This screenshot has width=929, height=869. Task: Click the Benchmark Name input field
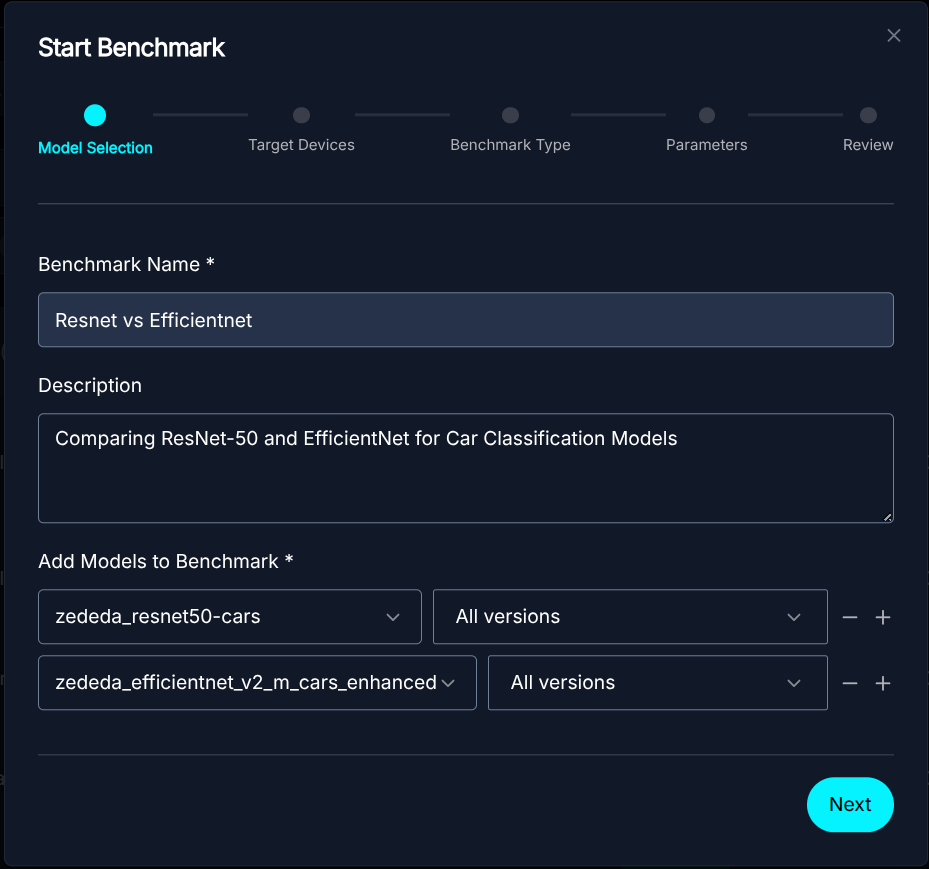pyautogui.click(x=465, y=320)
